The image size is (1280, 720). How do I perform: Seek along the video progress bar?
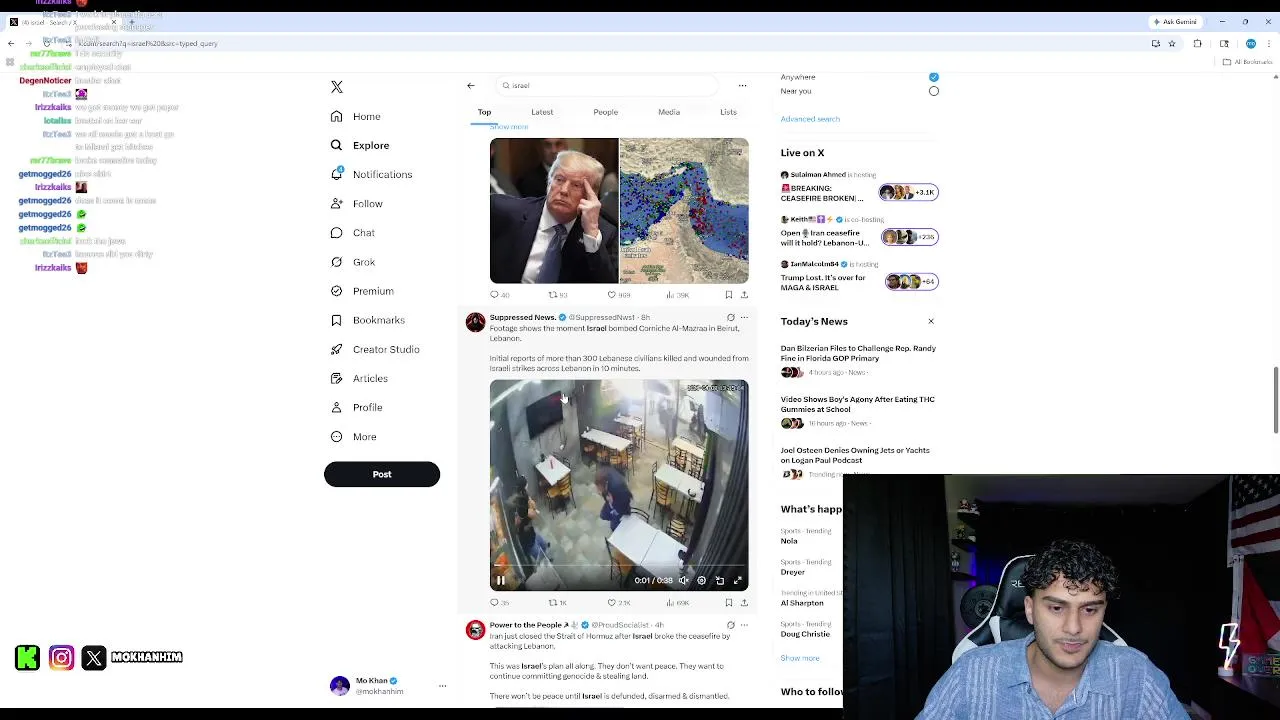click(x=619, y=566)
